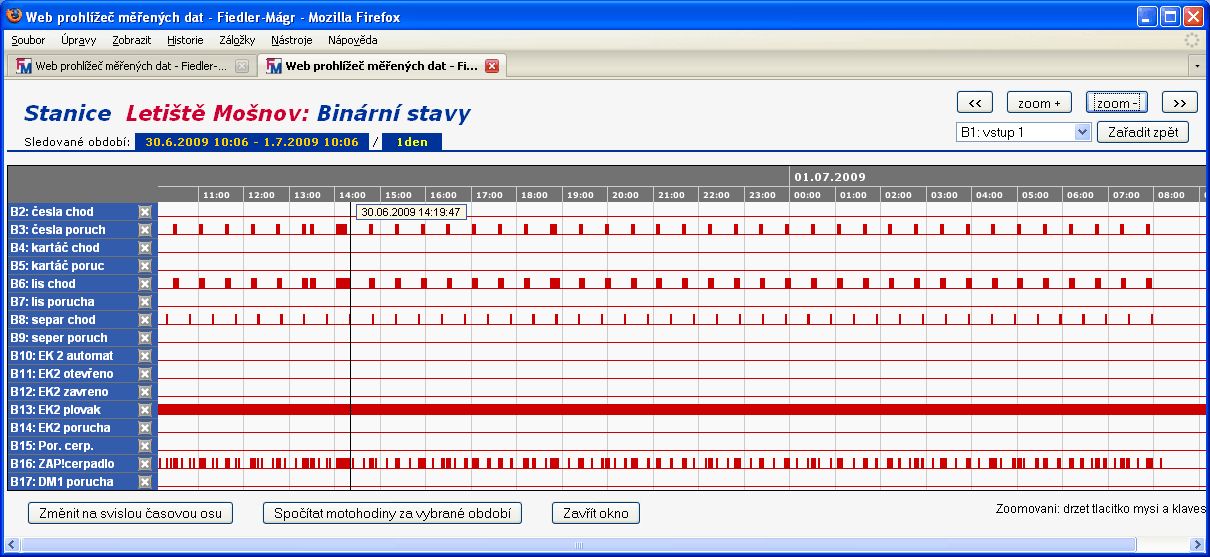Open the Záložky menu

[x=235, y=40]
